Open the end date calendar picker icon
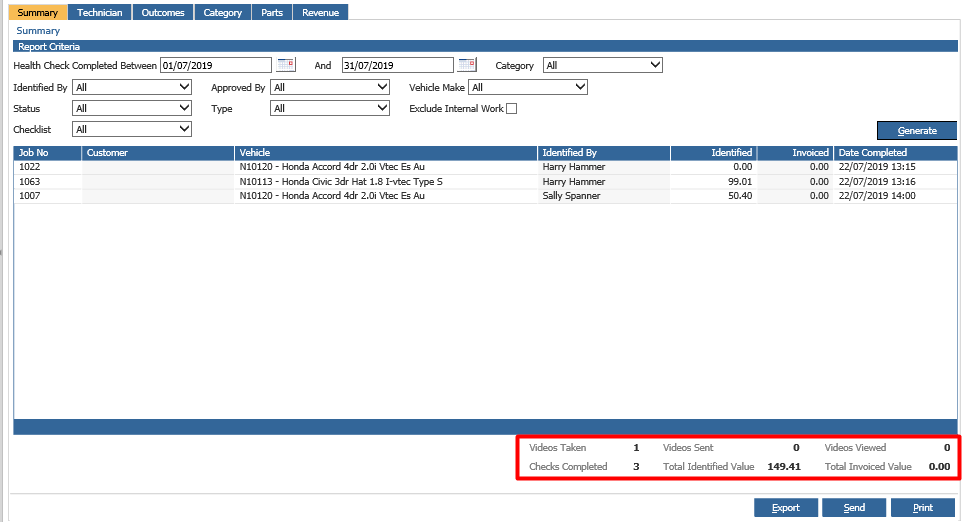 click(467, 65)
